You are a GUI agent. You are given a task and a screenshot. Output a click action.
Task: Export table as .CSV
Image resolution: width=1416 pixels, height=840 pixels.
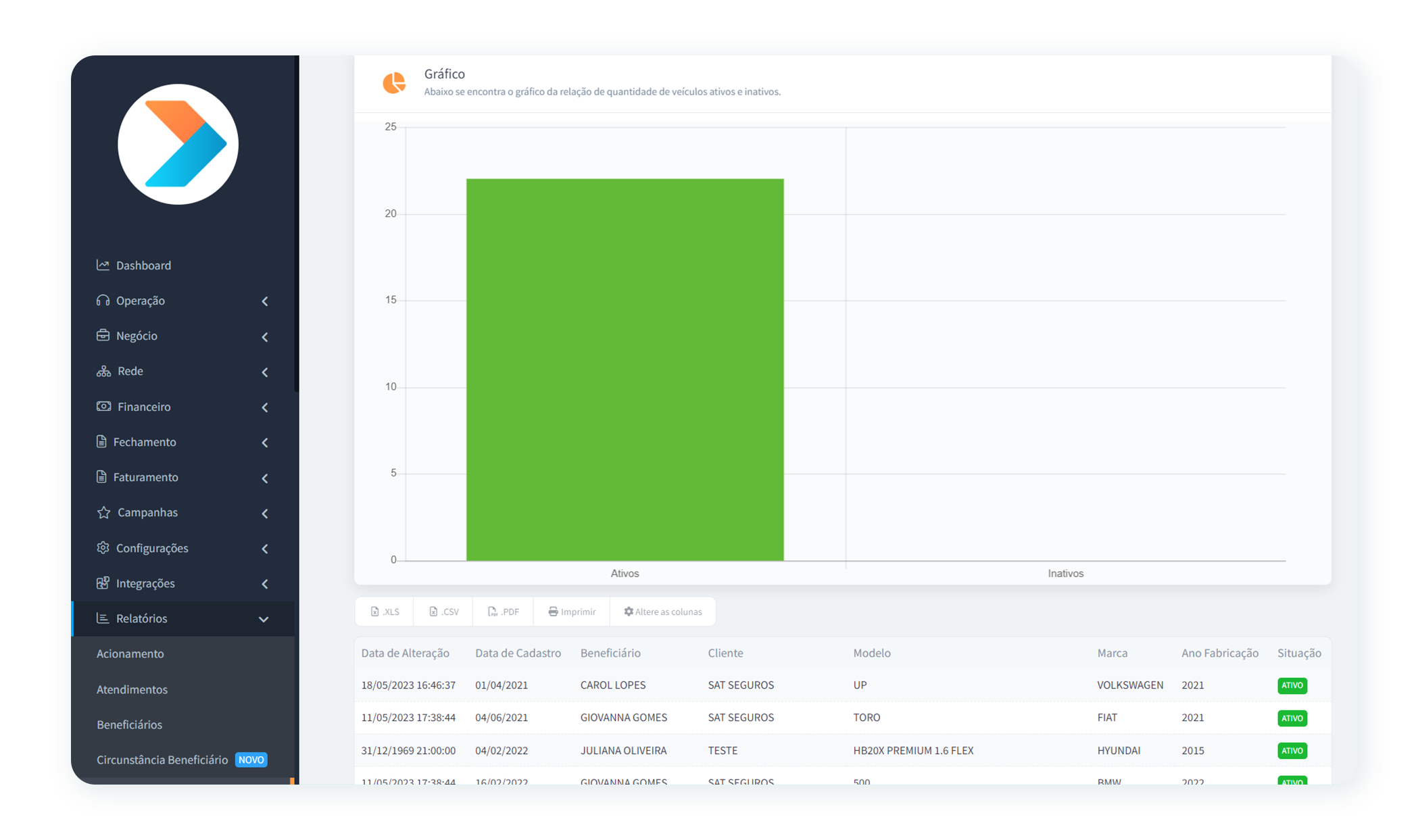point(443,612)
